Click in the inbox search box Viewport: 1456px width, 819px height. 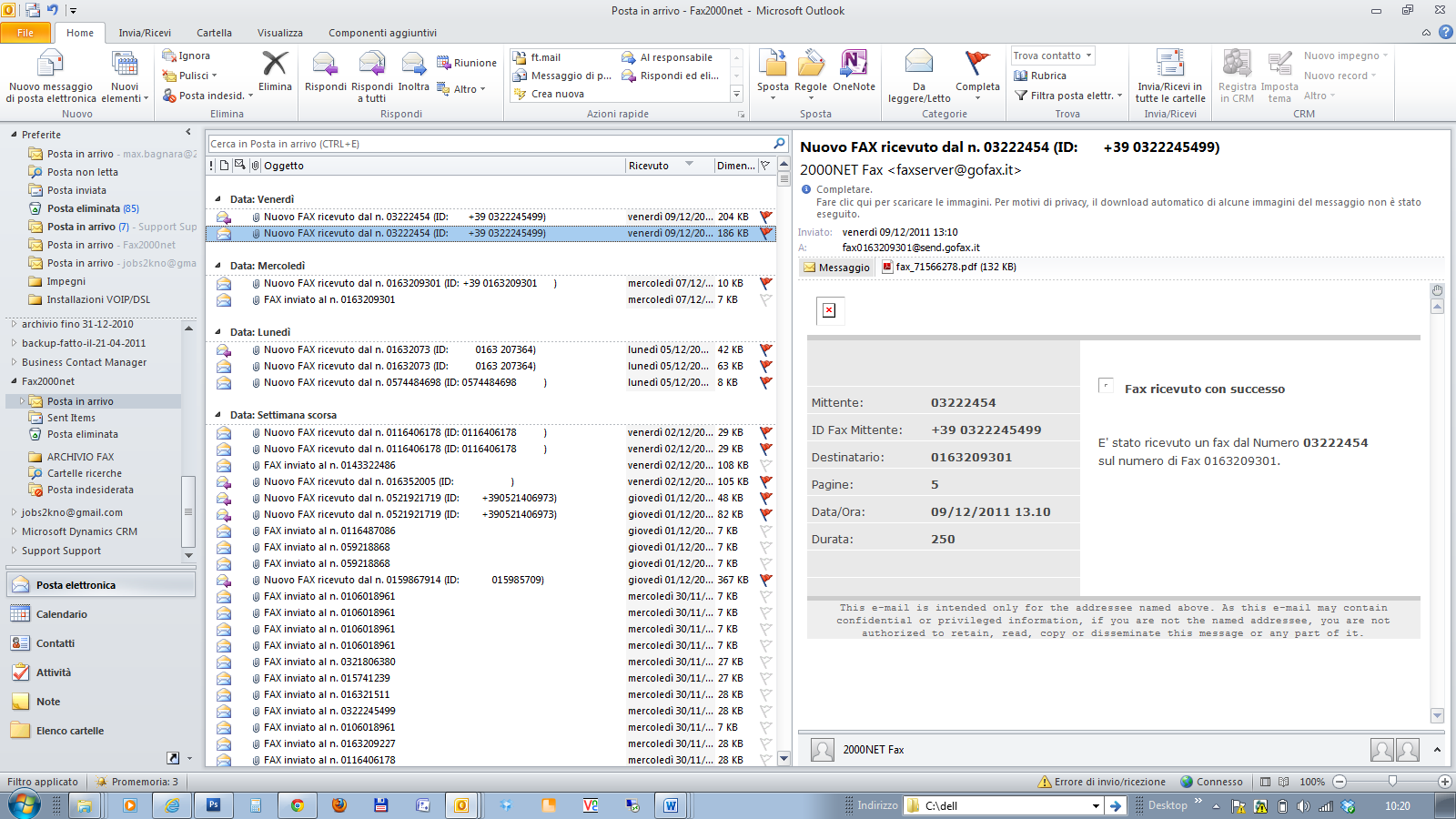point(489,144)
